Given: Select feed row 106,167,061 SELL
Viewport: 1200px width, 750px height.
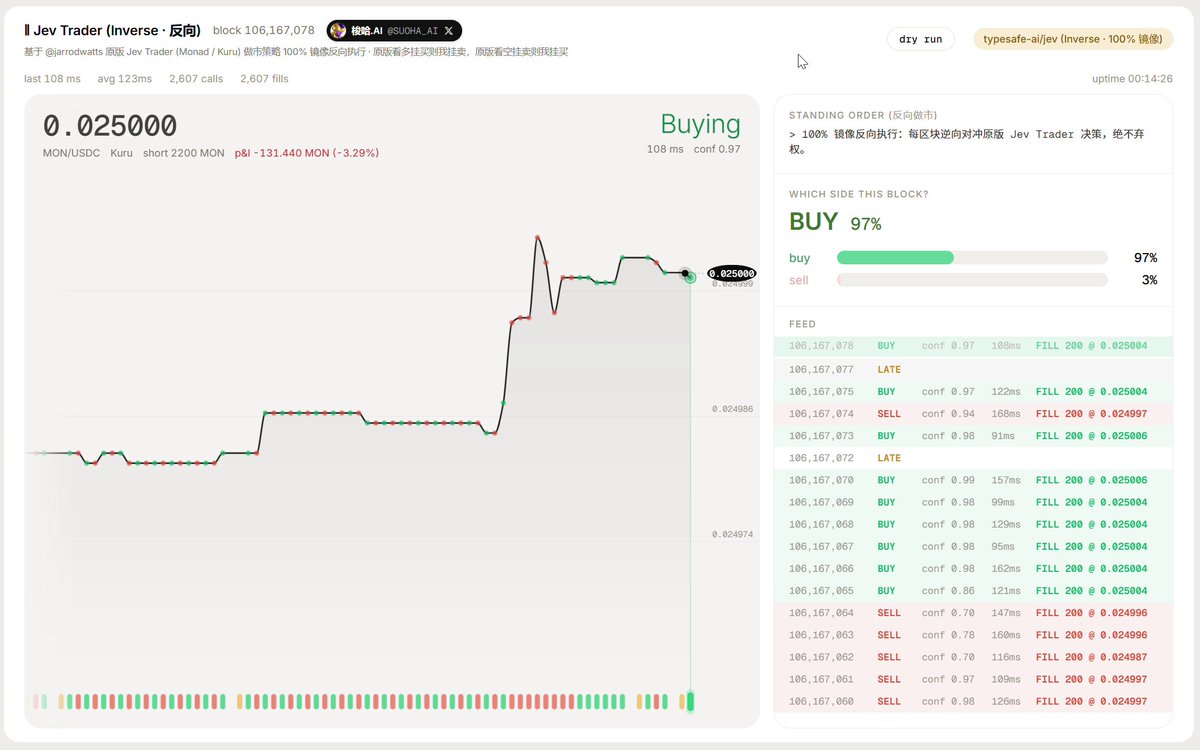Looking at the screenshot, I should click(x=973, y=679).
